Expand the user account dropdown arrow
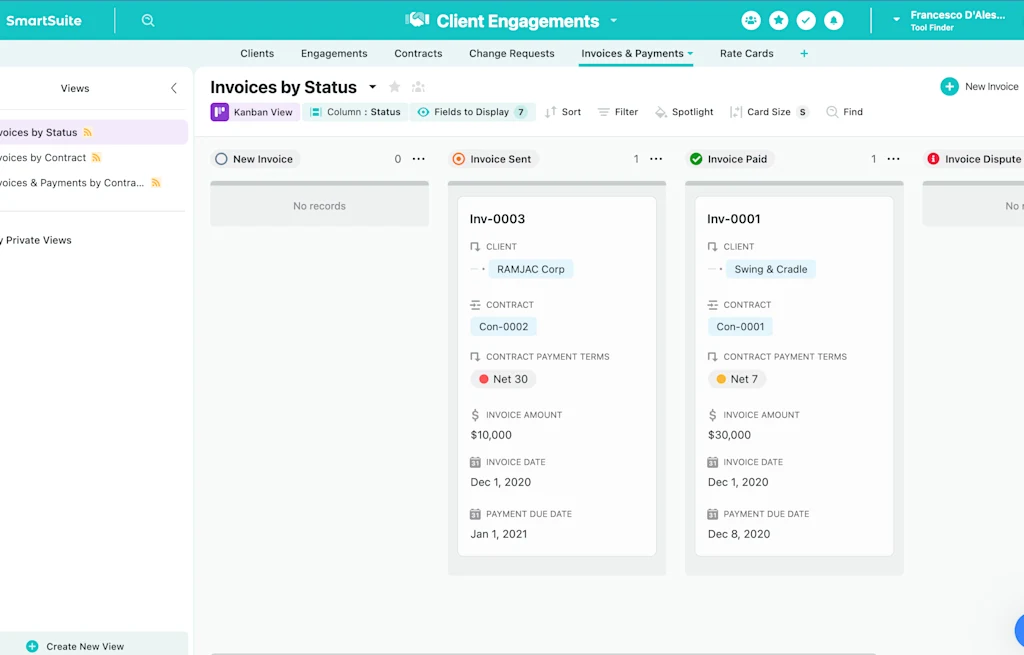 pos(896,20)
